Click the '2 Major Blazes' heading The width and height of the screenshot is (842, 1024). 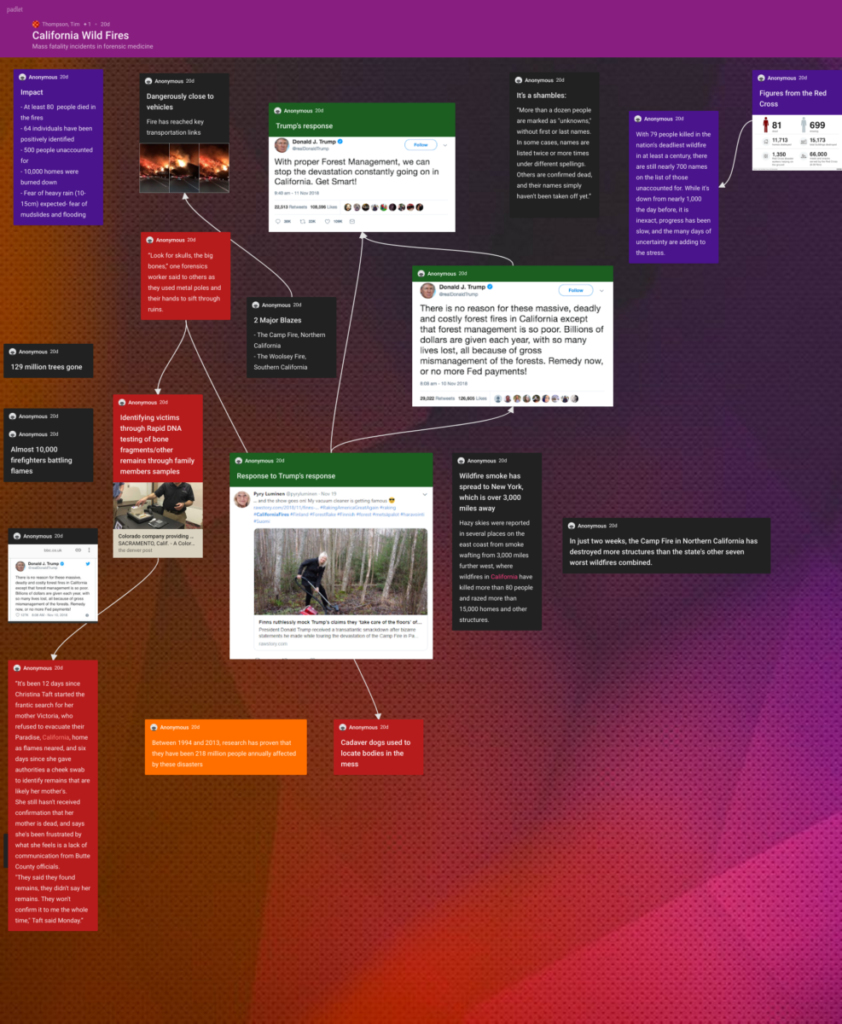pos(278,320)
